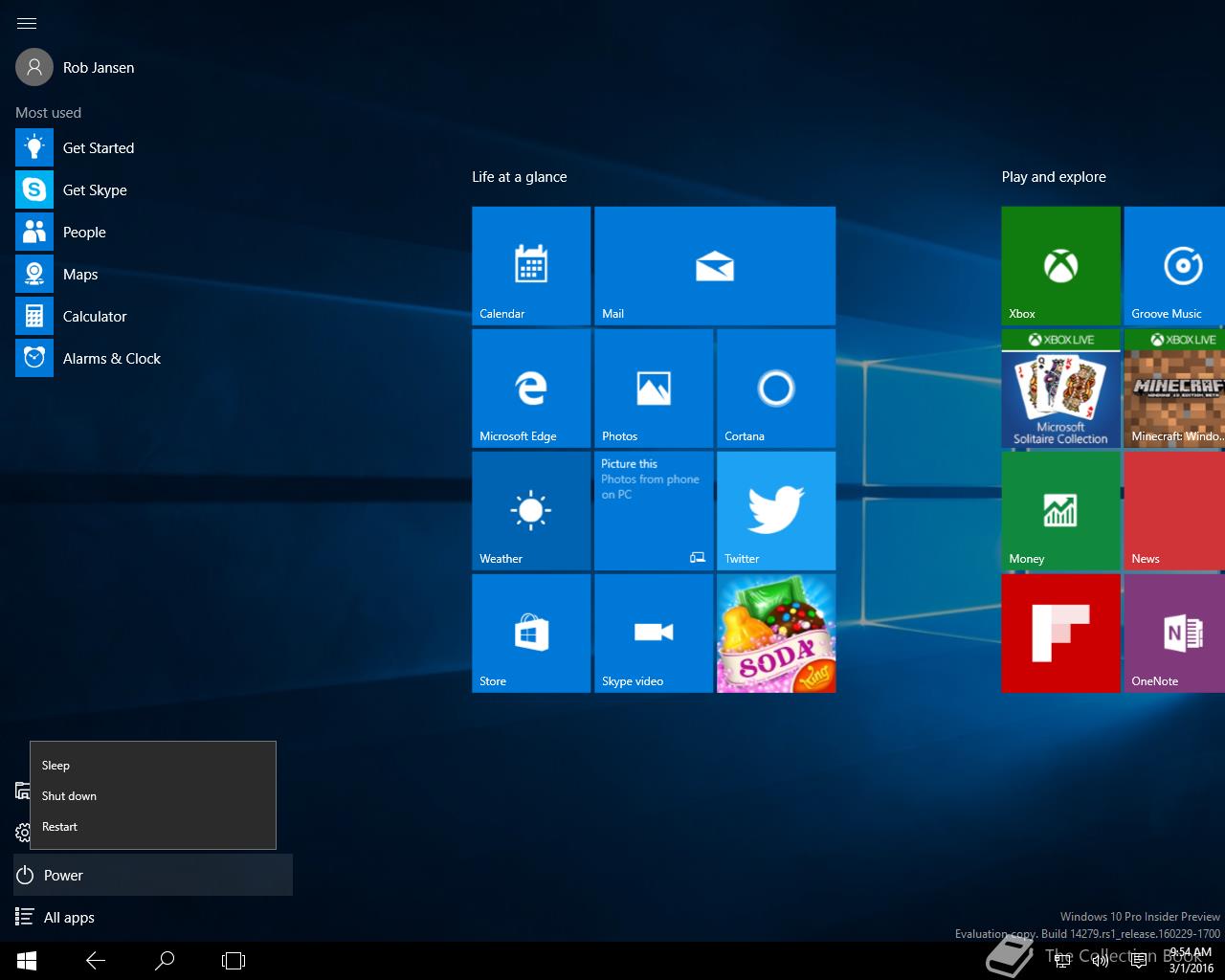
Task: Click the network icon in system tray
Action: [1062, 961]
